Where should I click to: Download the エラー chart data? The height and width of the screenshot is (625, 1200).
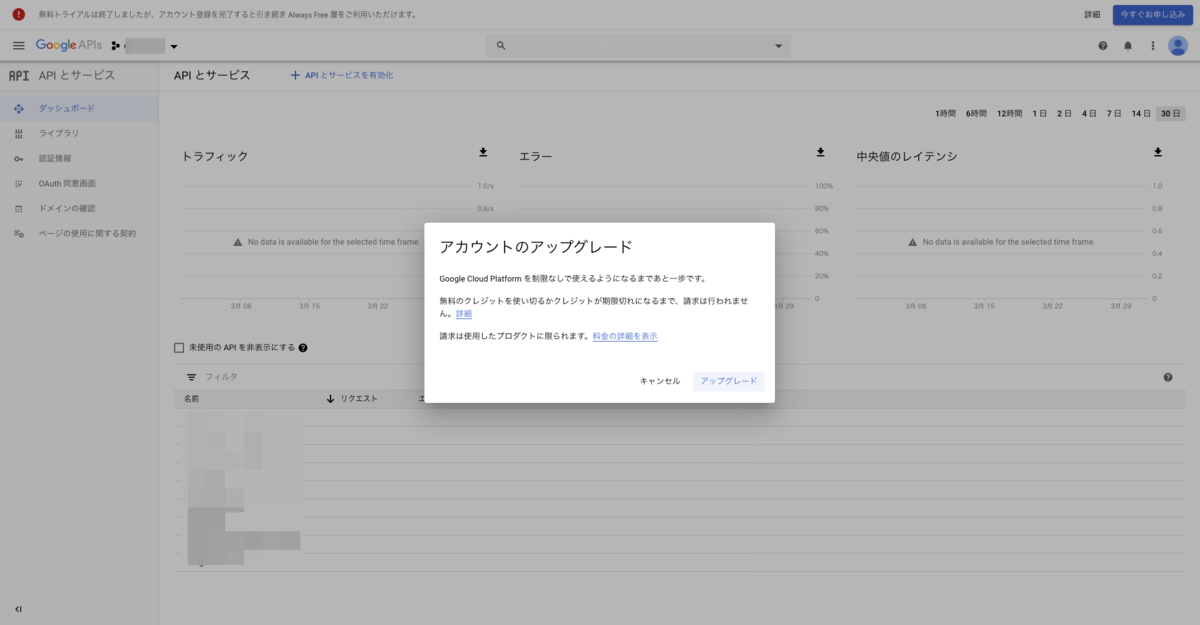coord(820,152)
